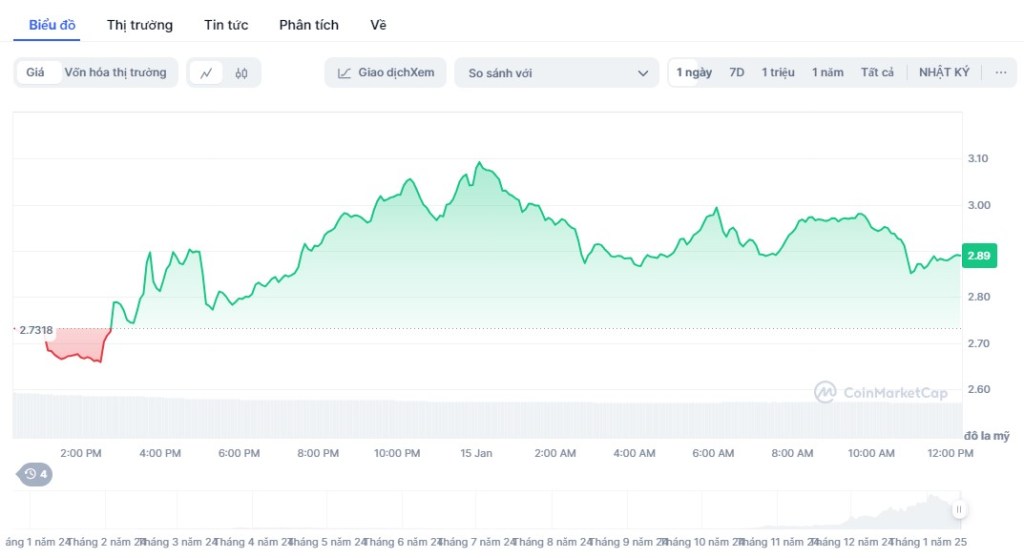Open the three-dot more options menu
This screenshot has width=1024, height=558.
point(999,73)
